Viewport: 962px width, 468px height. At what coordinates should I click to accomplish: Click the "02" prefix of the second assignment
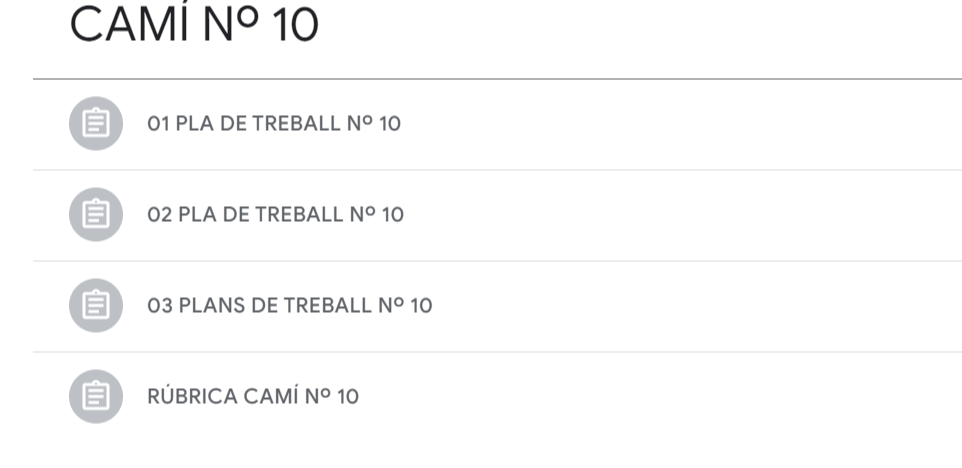pyautogui.click(x=160, y=214)
